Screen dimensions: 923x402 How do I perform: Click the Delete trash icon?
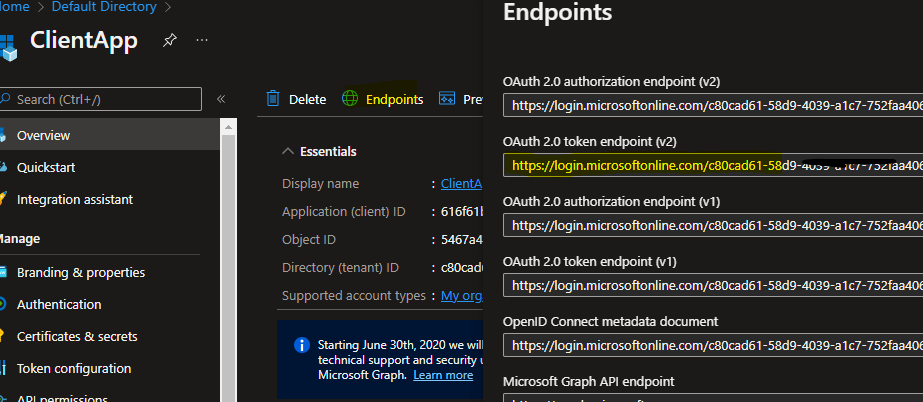(273, 99)
